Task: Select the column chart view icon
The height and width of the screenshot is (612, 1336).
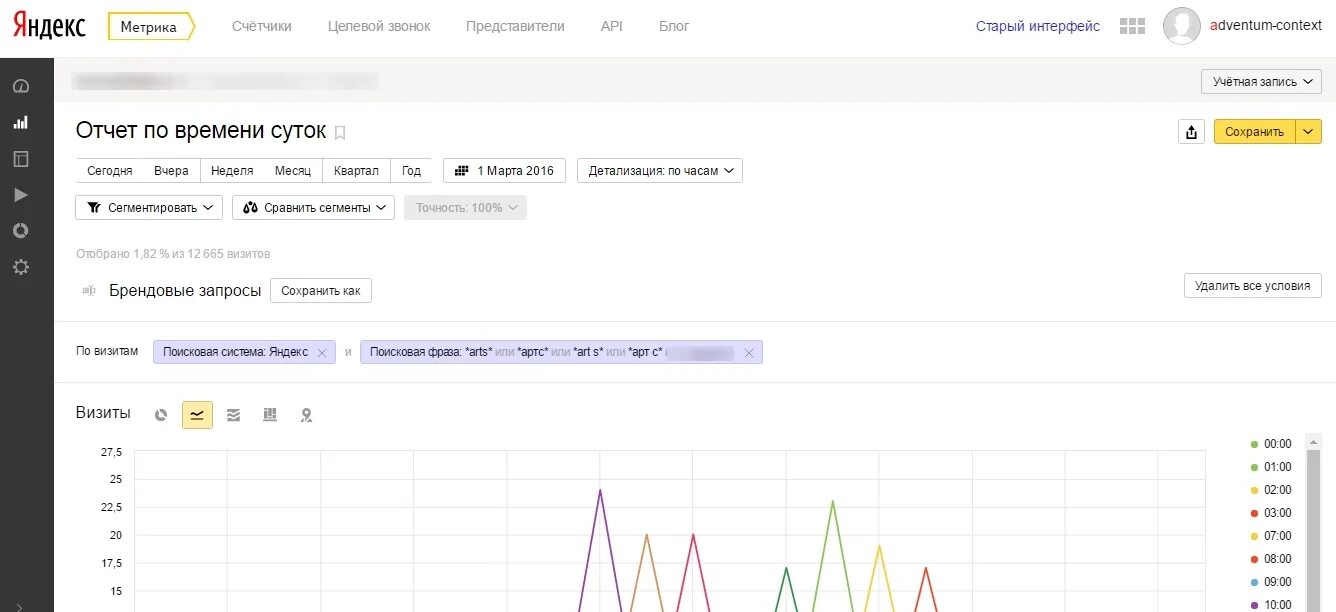Action: [x=270, y=415]
